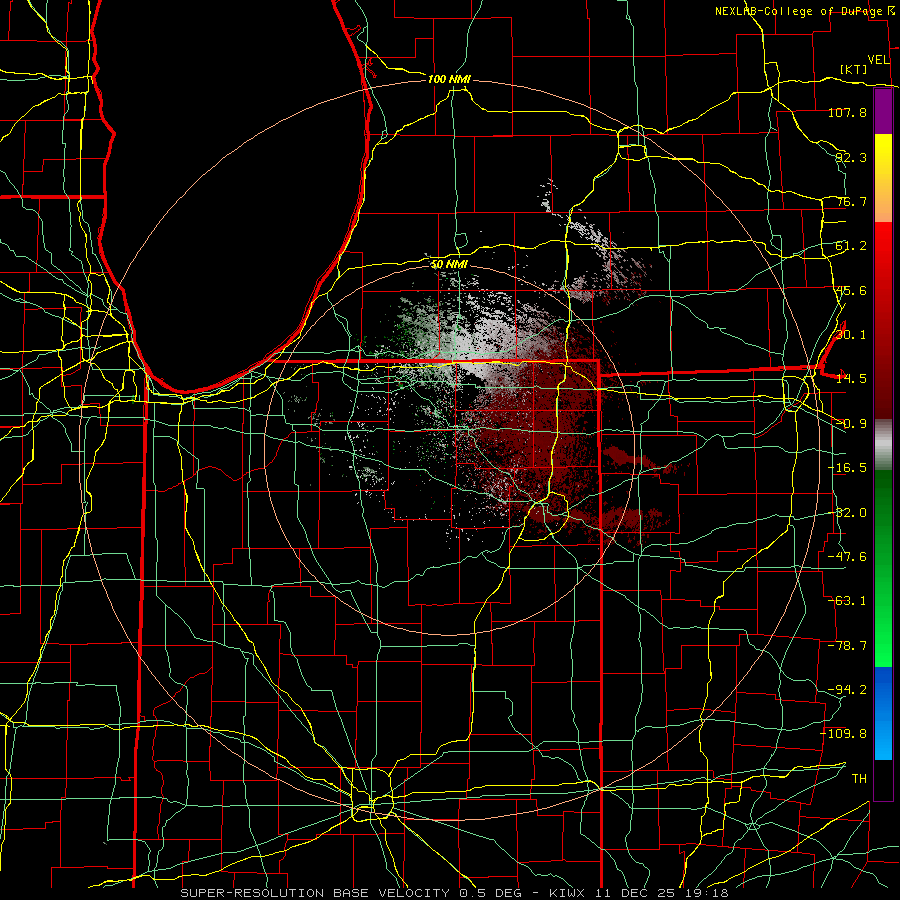The height and width of the screenshot is (900, 900).
Task: Select the -0.9 velocity legend value
Action: 851,424
